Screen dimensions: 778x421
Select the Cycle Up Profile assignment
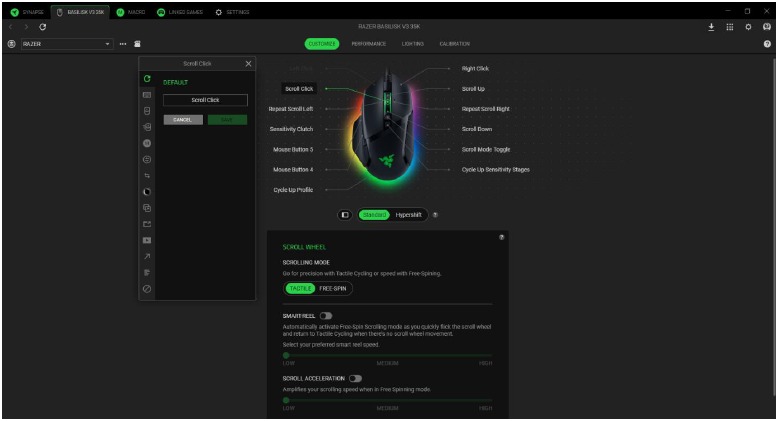click(293, 190)
